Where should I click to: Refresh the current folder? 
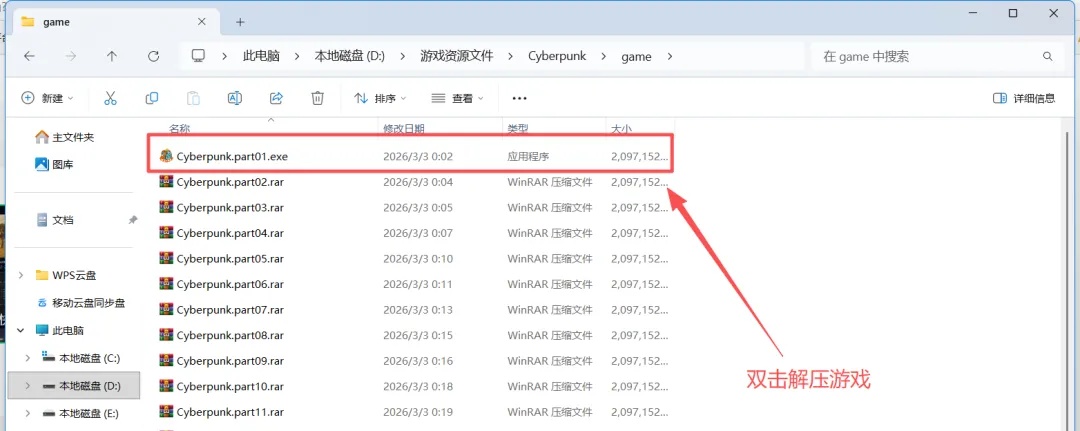(x=154, y=56)
